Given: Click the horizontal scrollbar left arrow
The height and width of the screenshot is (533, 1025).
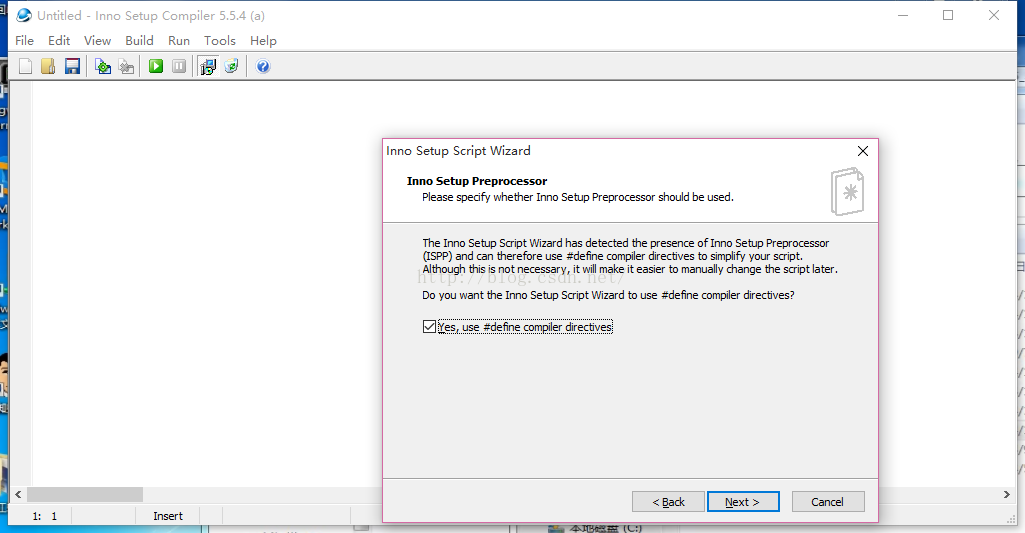Looking at the screenshot, I should 18,494.
